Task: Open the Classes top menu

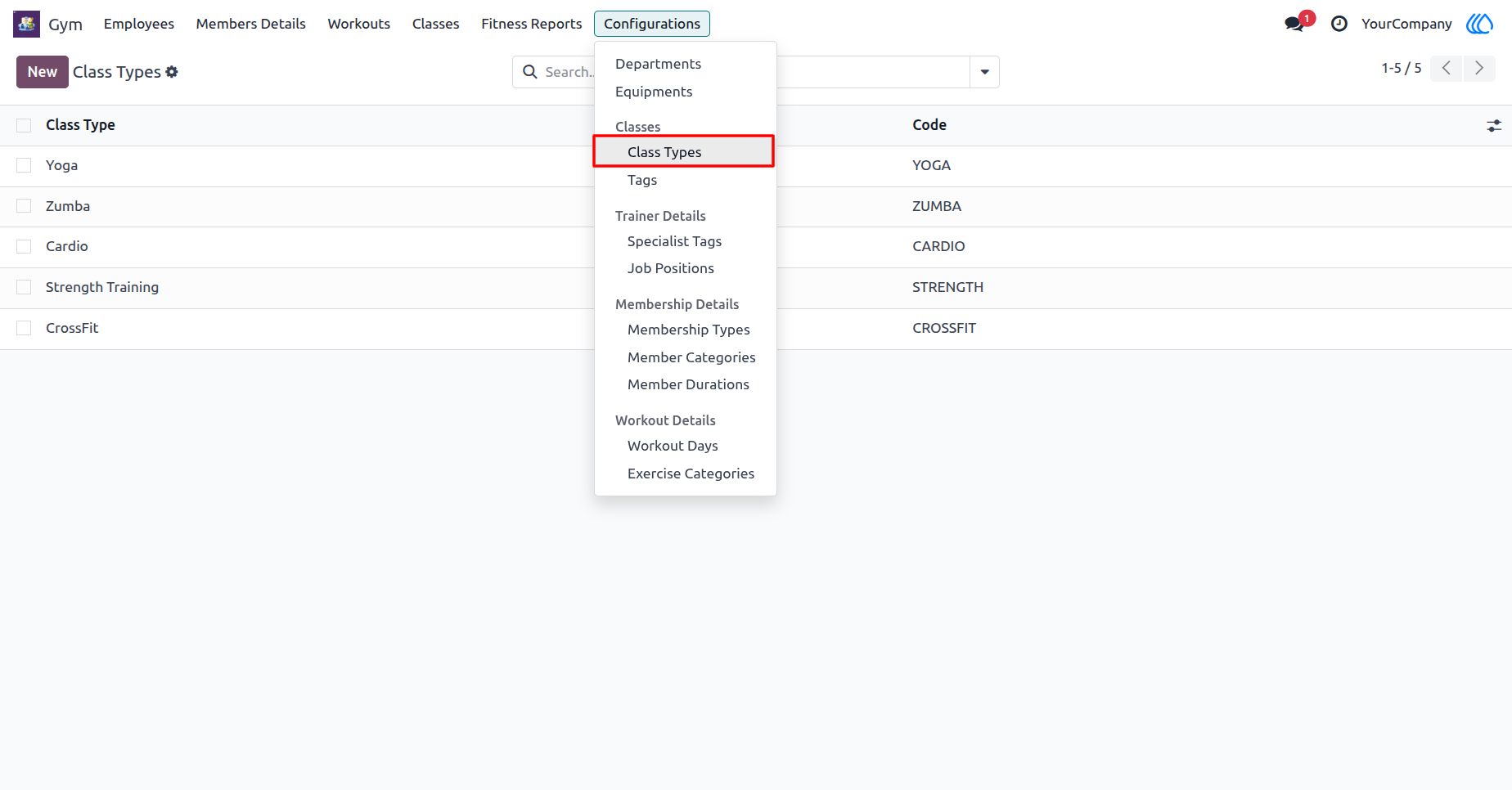Action: 436,24
